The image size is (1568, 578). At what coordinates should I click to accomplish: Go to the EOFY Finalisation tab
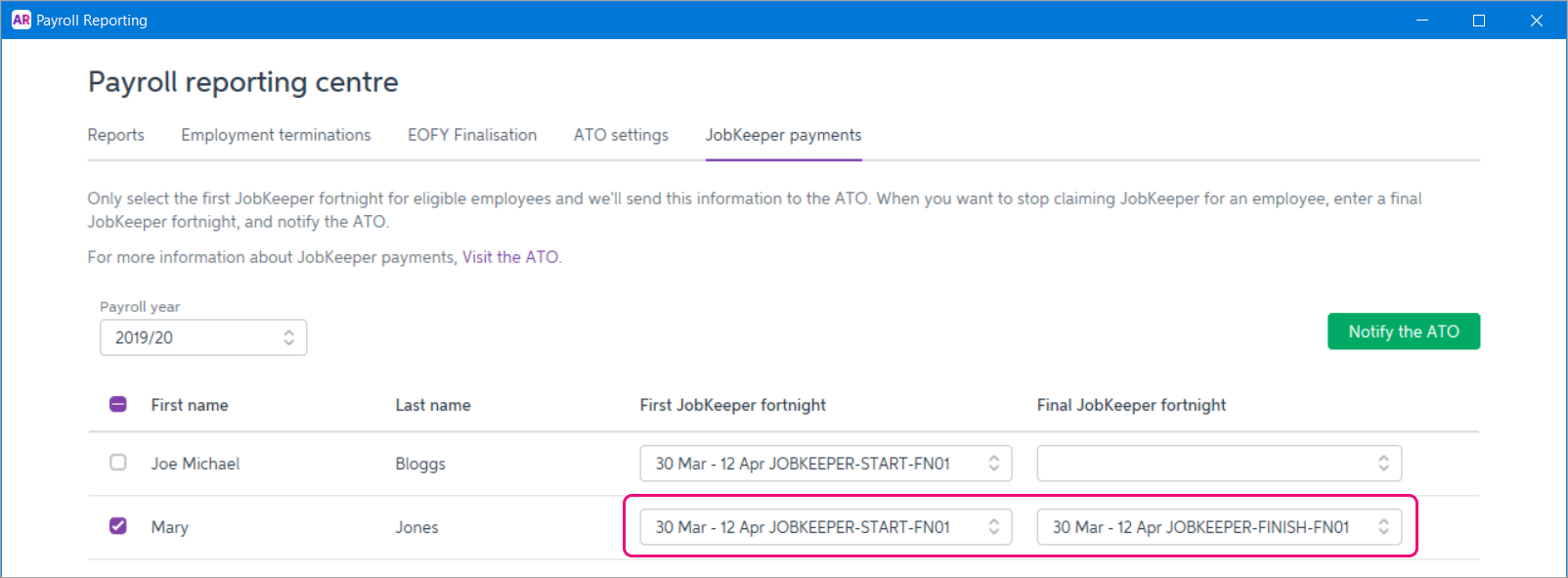click(472, 135)
